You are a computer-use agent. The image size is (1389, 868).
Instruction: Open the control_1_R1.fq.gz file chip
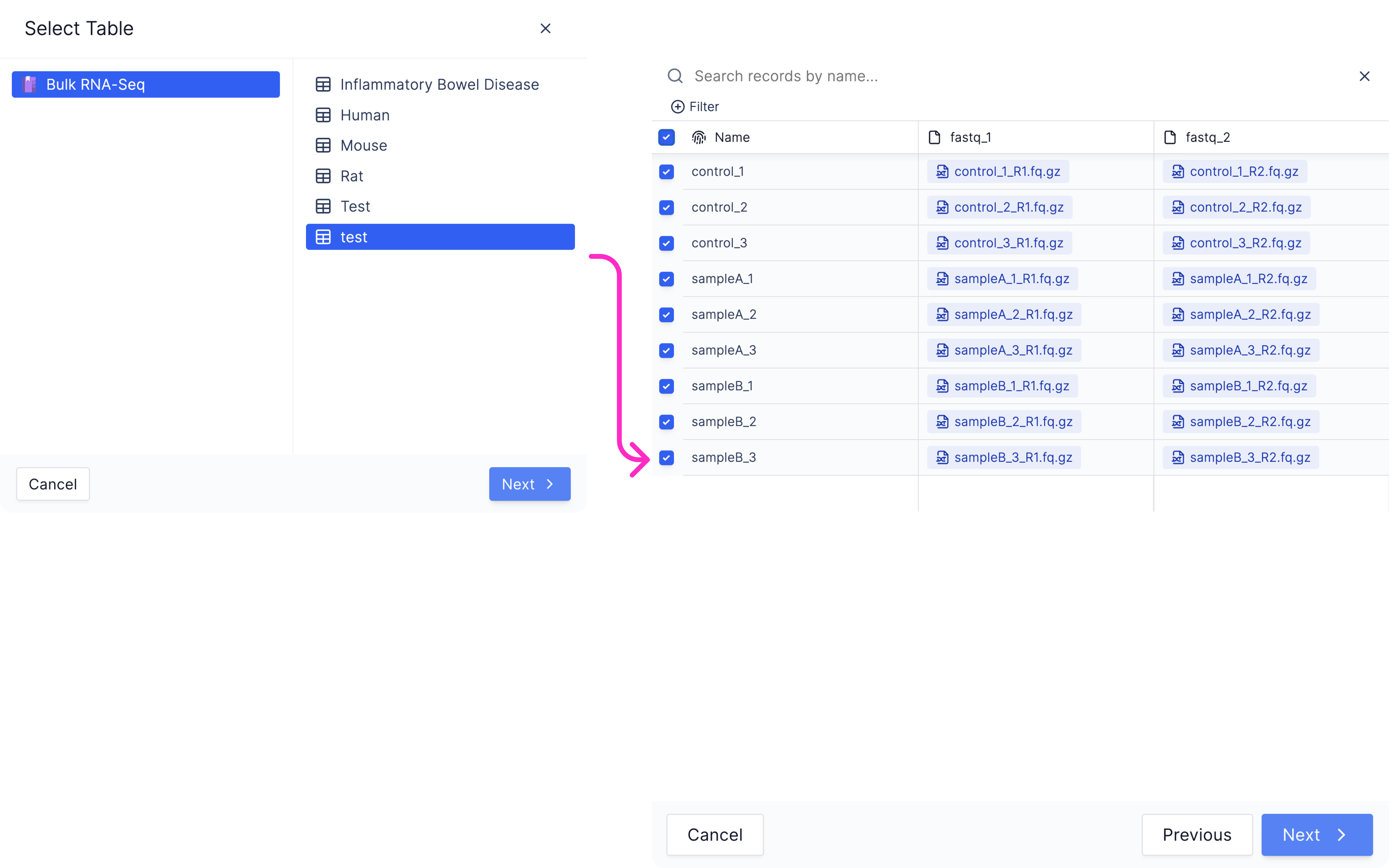point(998,172)
